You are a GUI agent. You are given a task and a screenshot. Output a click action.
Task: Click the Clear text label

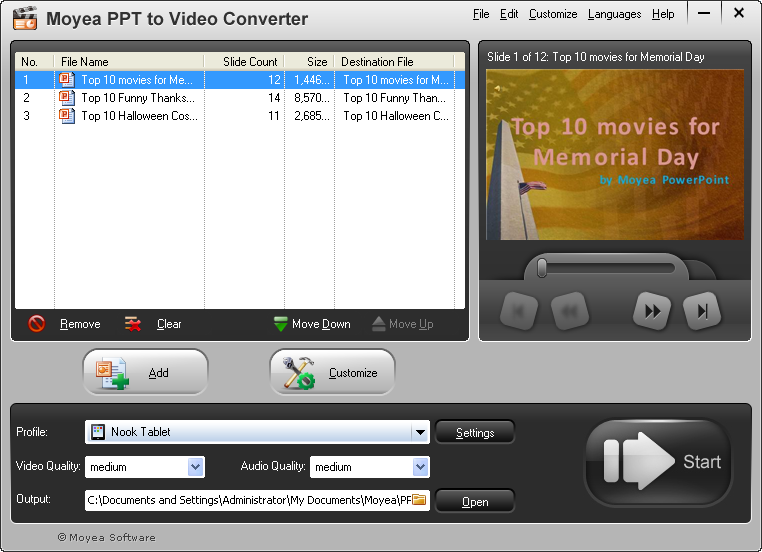[x=169, y=324]
